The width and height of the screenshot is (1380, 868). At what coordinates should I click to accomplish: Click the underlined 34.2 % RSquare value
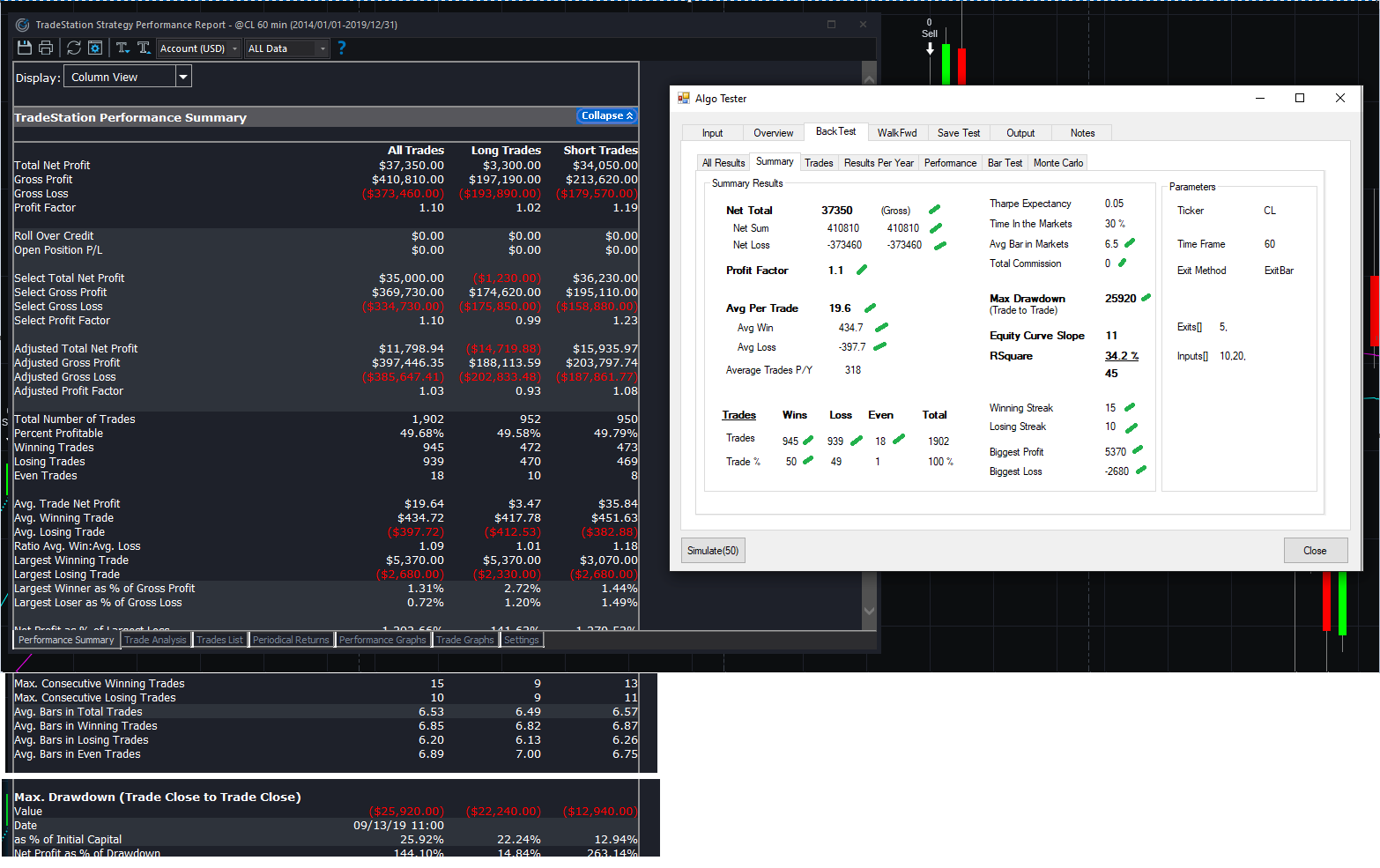pyautogui.click(x=1121, y=356)
